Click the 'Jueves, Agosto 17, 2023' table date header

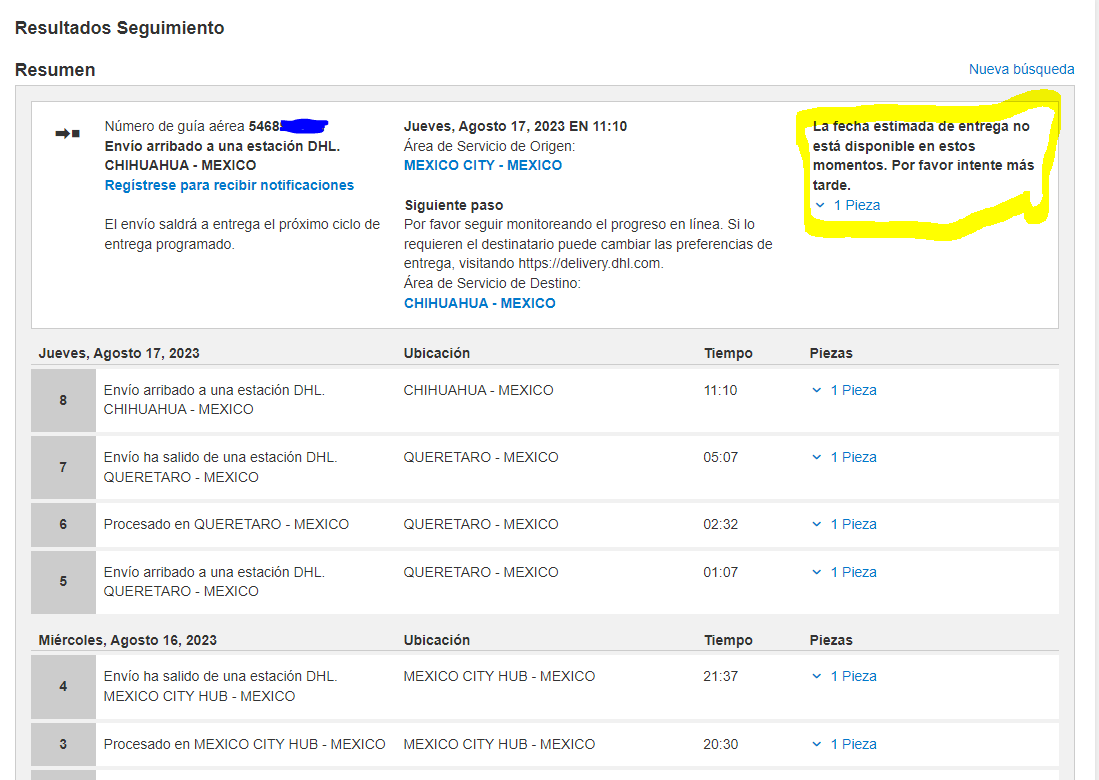pos(119,353)
